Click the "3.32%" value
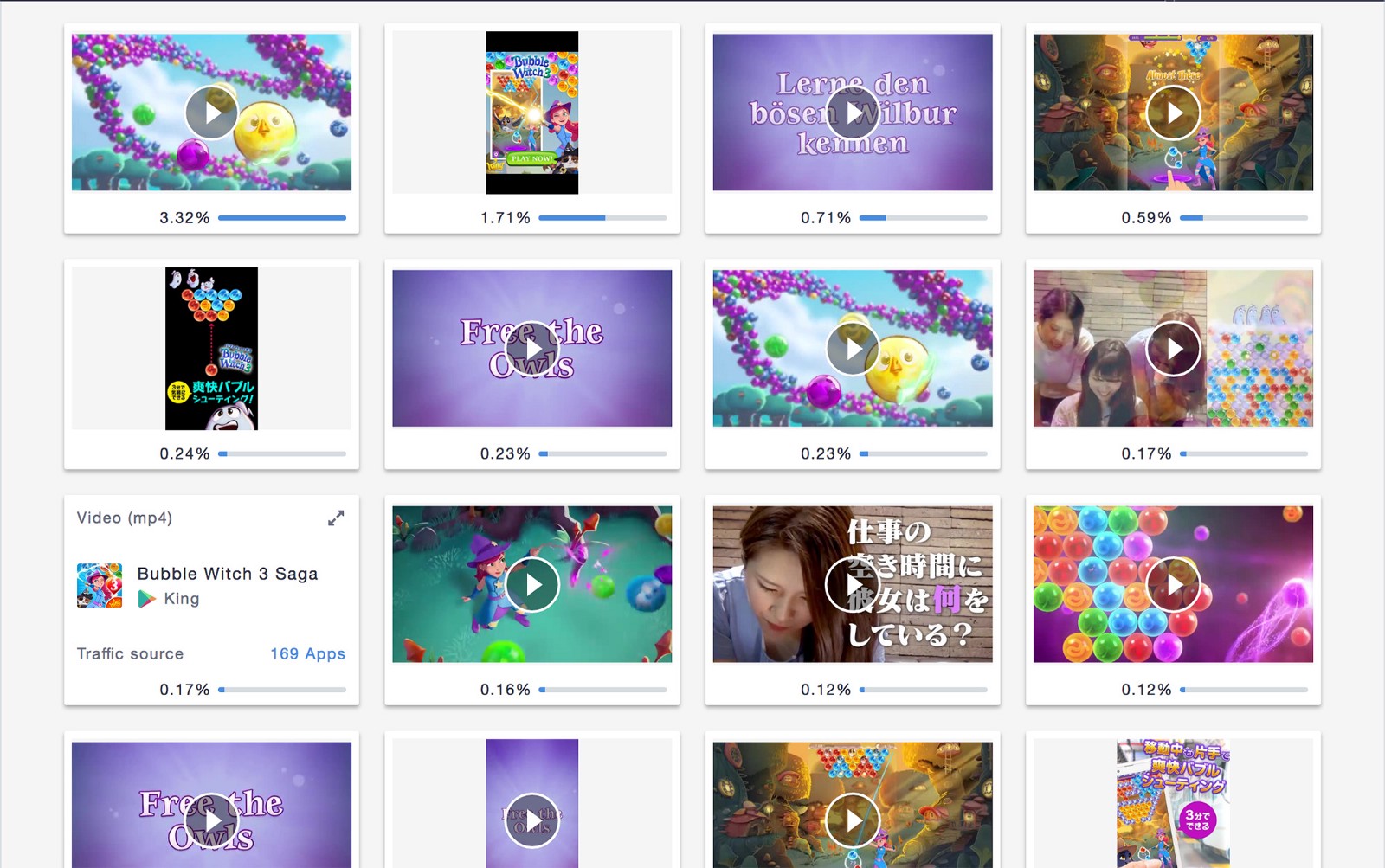Image resolution: width=1385 pixels, height=868 pixels. [x=184, y=218]
